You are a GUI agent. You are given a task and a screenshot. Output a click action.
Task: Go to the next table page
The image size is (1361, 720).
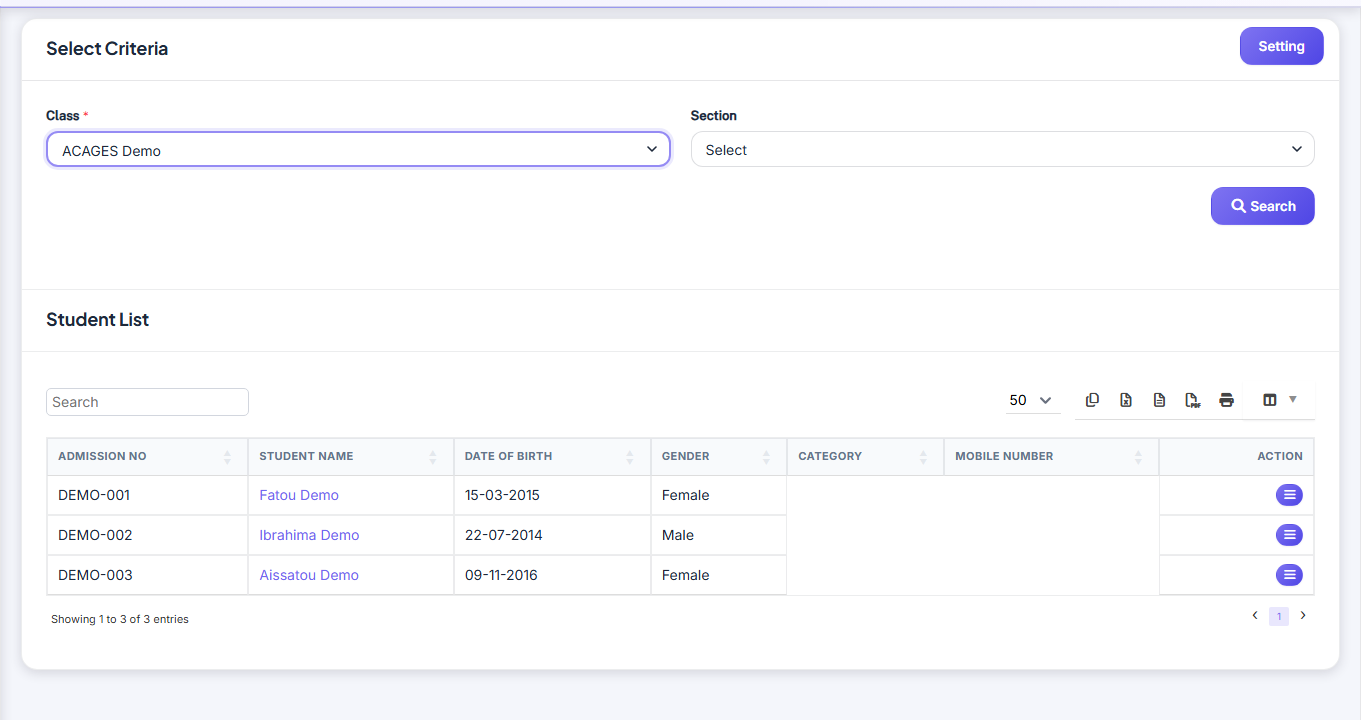1303,615
